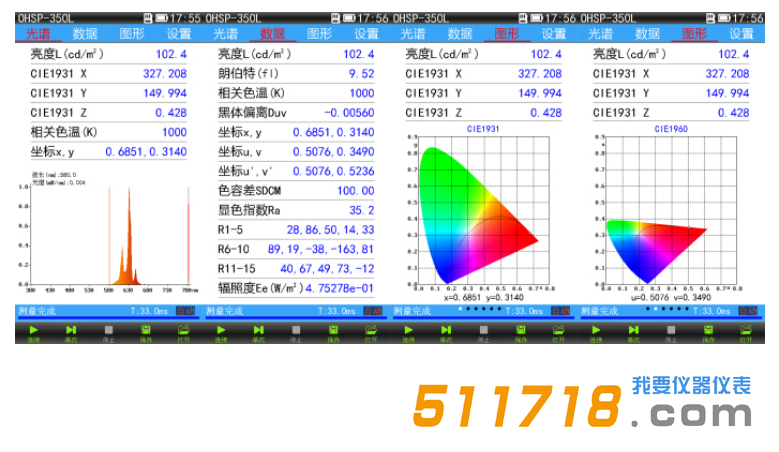Click the save icon on the CIE1960 screen
This screenshot has width=779, height=452.
pyautogui.click(x=708, y=330)
